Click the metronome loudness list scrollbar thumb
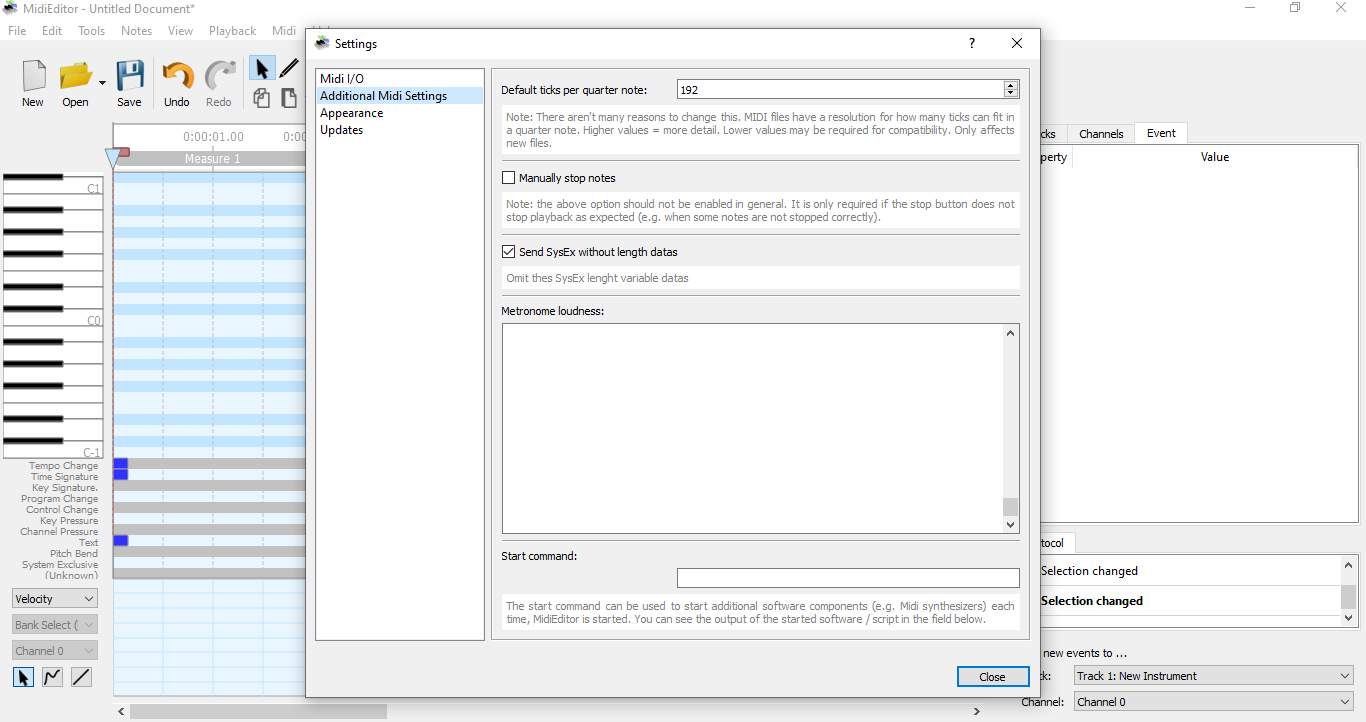Viewport: 1366px width, 722px height. (1010, 506)
